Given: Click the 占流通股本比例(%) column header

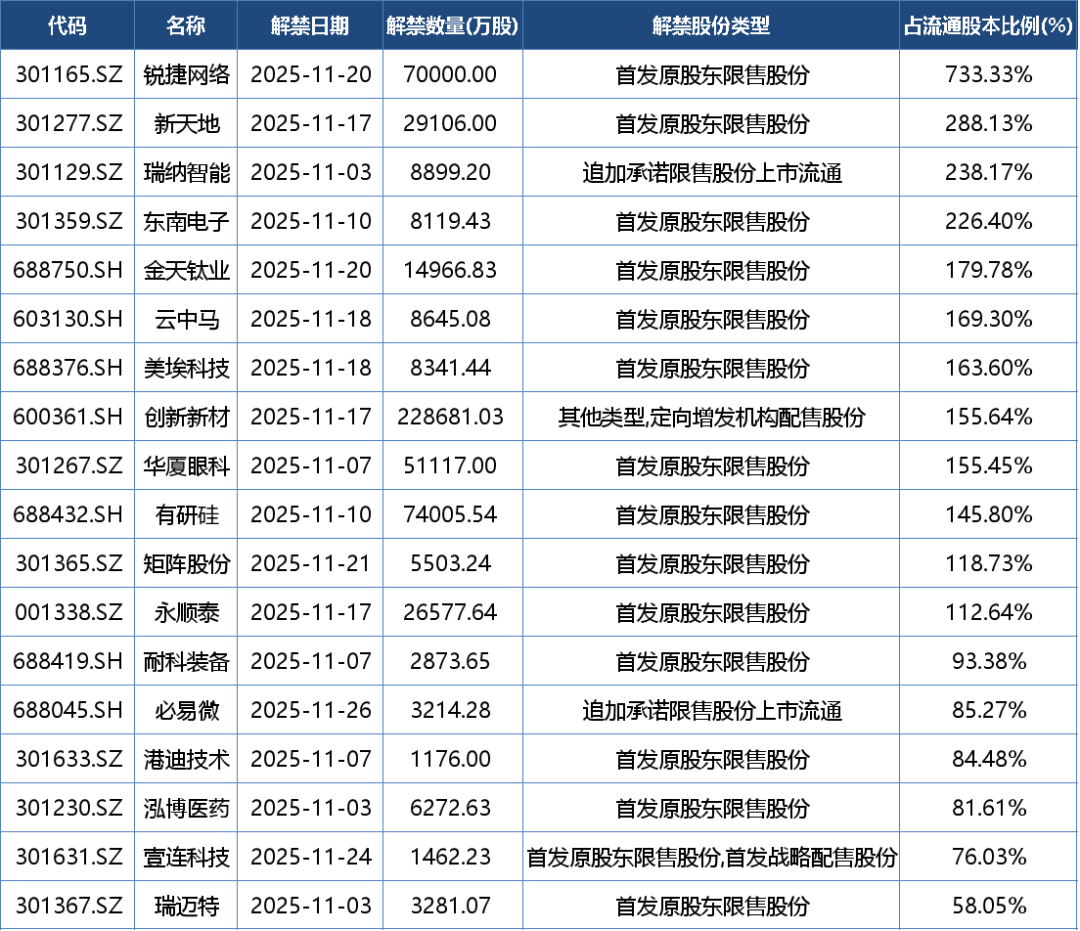Looking at the screenshot, I should (988, 25).
